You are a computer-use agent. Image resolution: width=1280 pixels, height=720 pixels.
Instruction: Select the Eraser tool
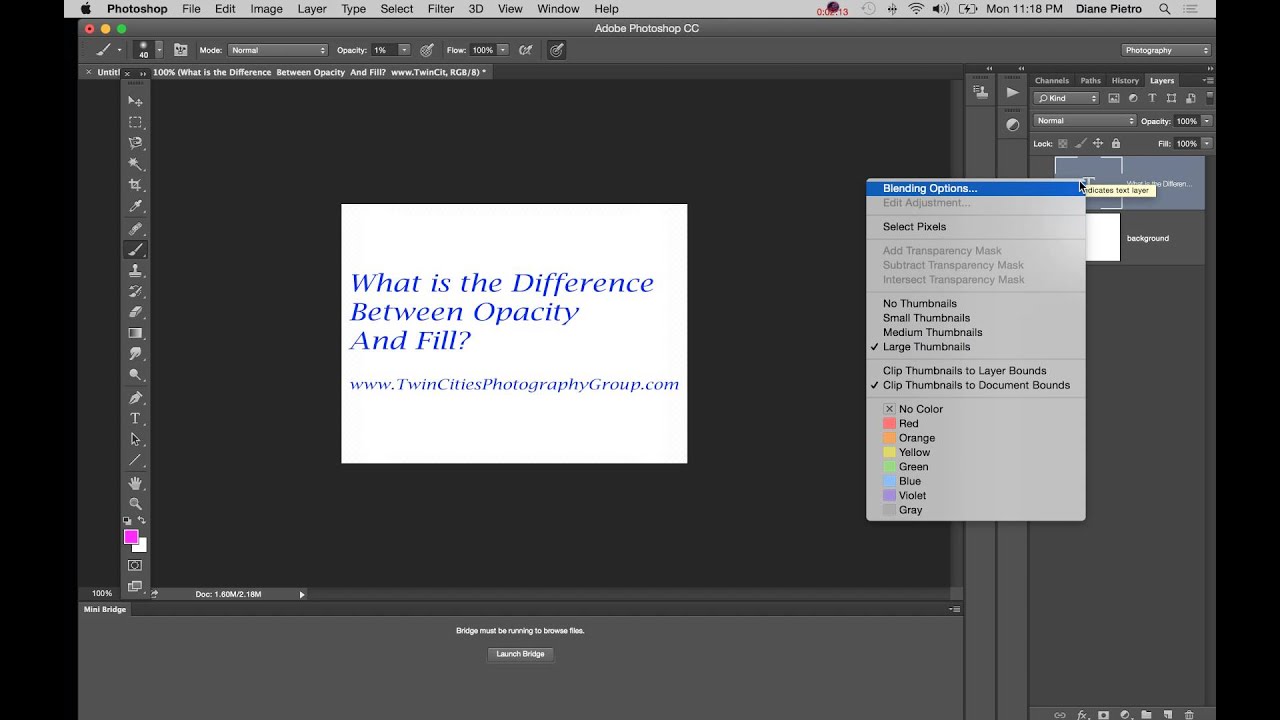(135, 312)
